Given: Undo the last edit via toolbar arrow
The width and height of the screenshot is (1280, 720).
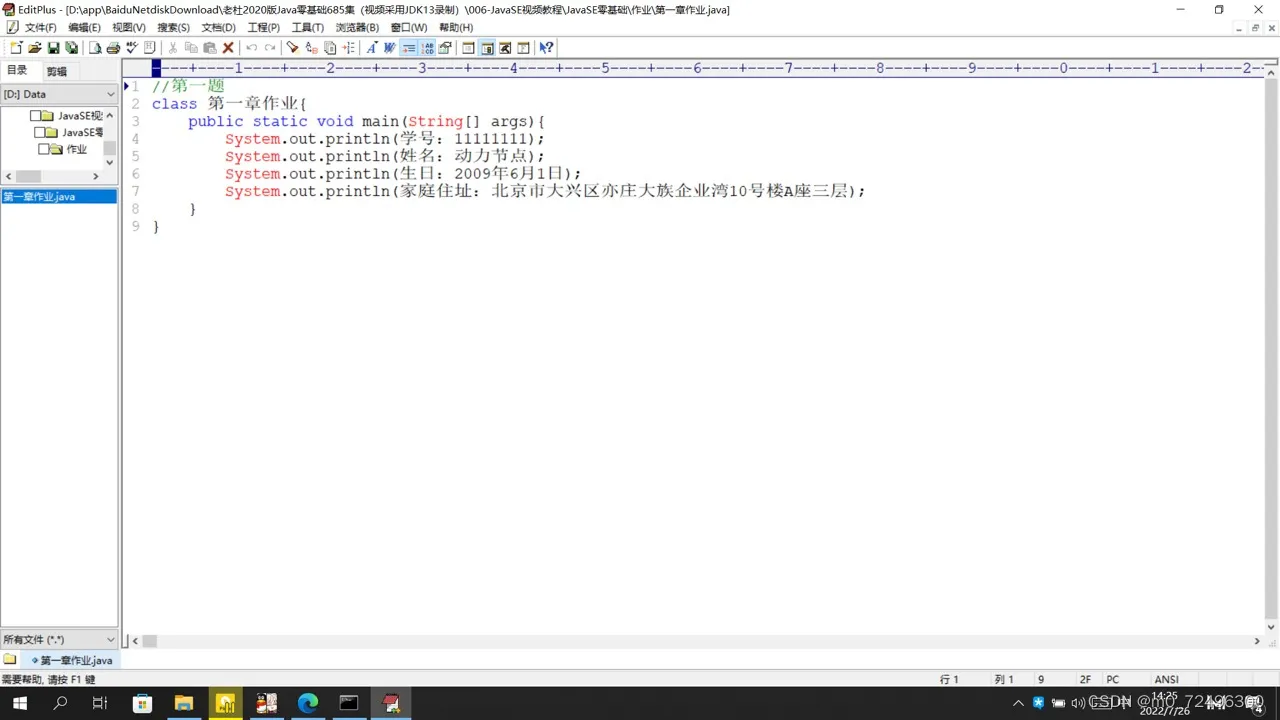Looking at the screenshot, I should (252, 47).
